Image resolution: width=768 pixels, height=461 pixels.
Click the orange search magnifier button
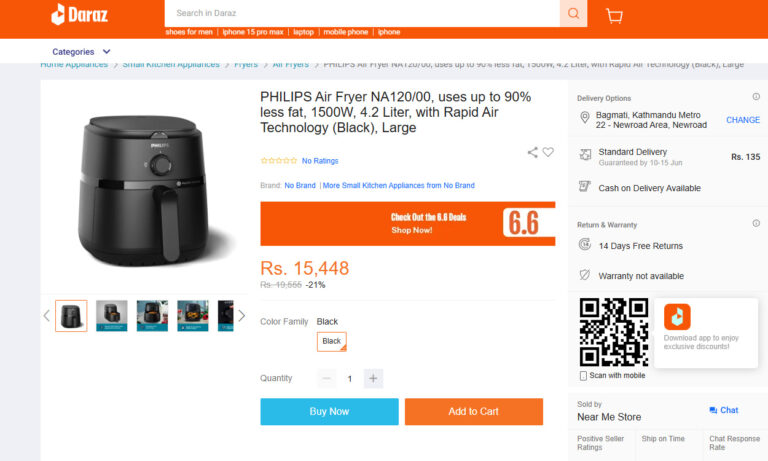pos(573,13)
